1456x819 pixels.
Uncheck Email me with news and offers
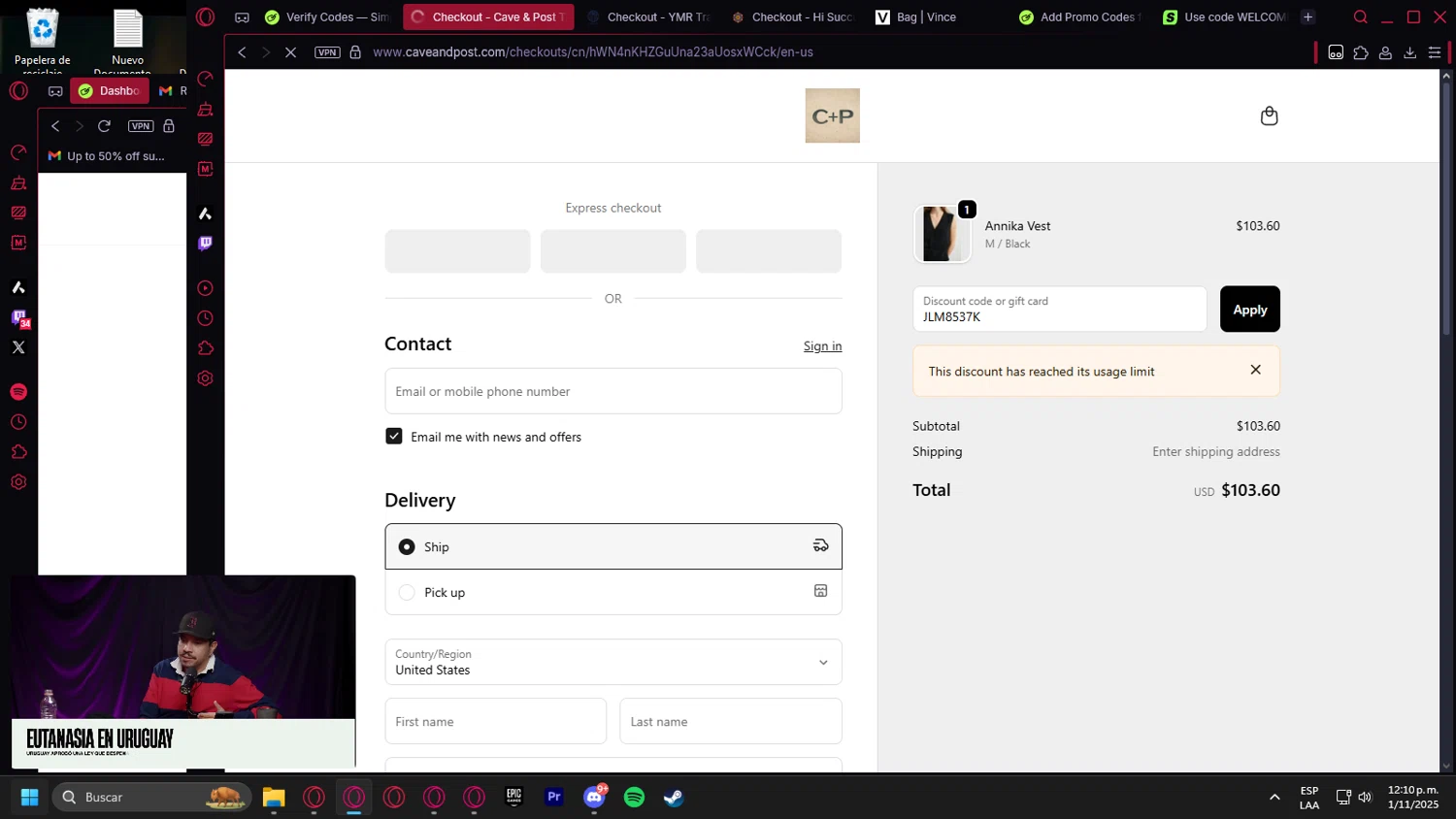tap(394, 437)
